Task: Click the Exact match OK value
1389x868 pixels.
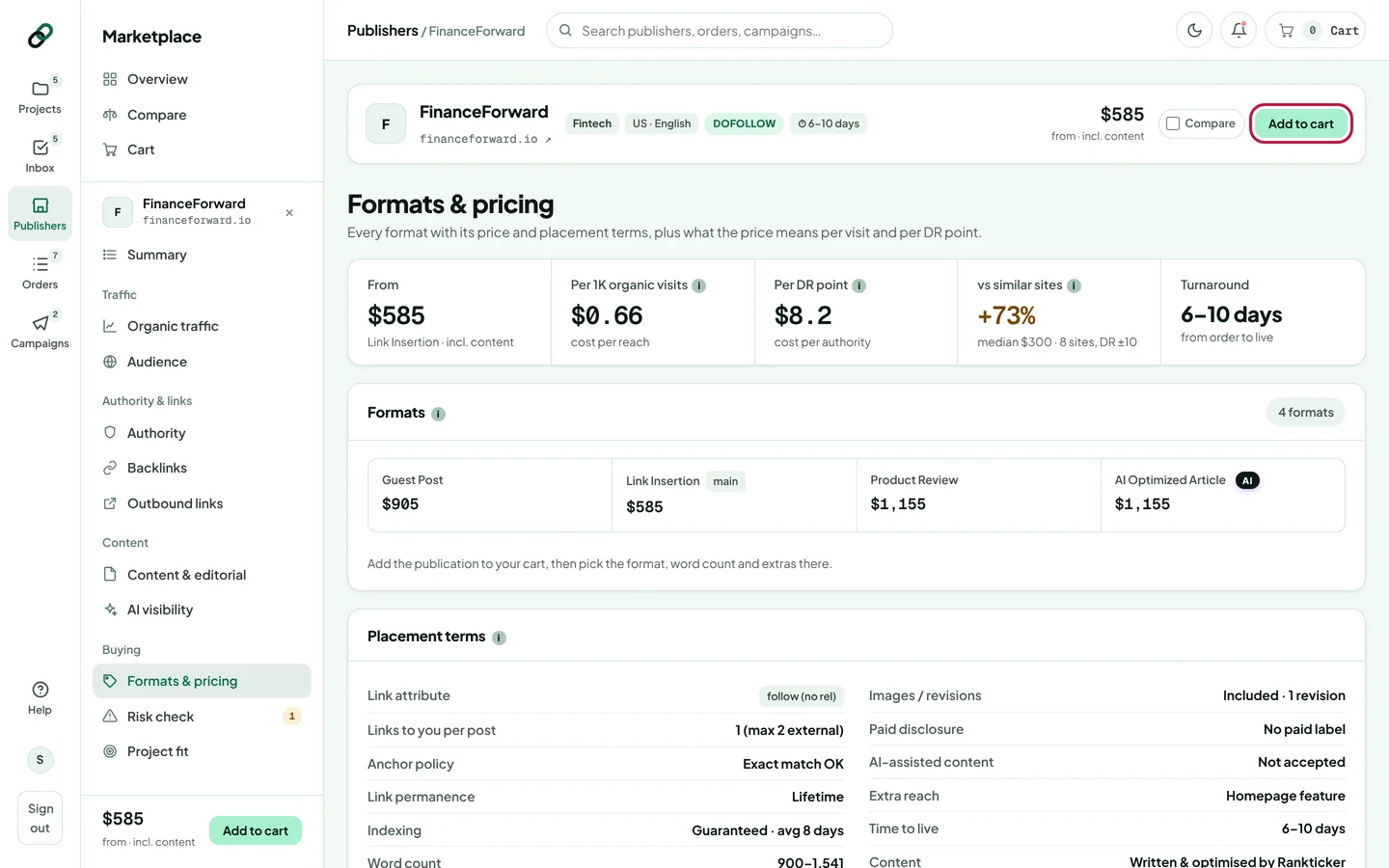Action: (793, 764)
